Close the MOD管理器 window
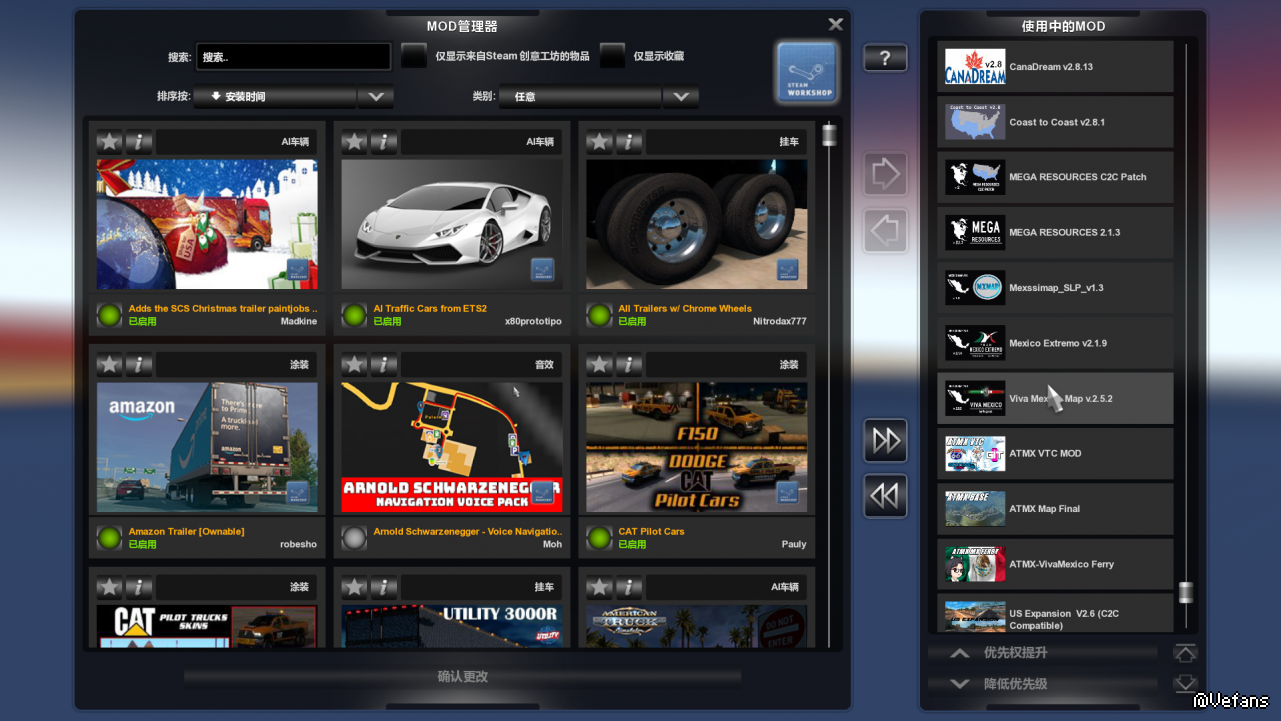This screenshot has width=1281, height=721. tap(836, 25)
